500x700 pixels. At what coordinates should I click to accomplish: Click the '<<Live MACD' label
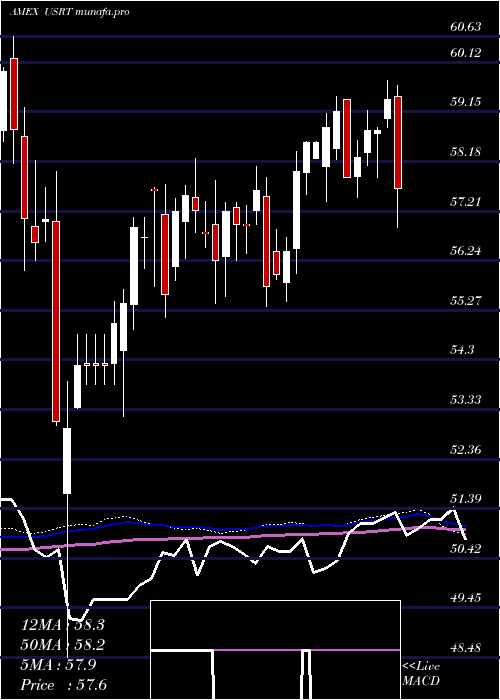coord(421,673)
